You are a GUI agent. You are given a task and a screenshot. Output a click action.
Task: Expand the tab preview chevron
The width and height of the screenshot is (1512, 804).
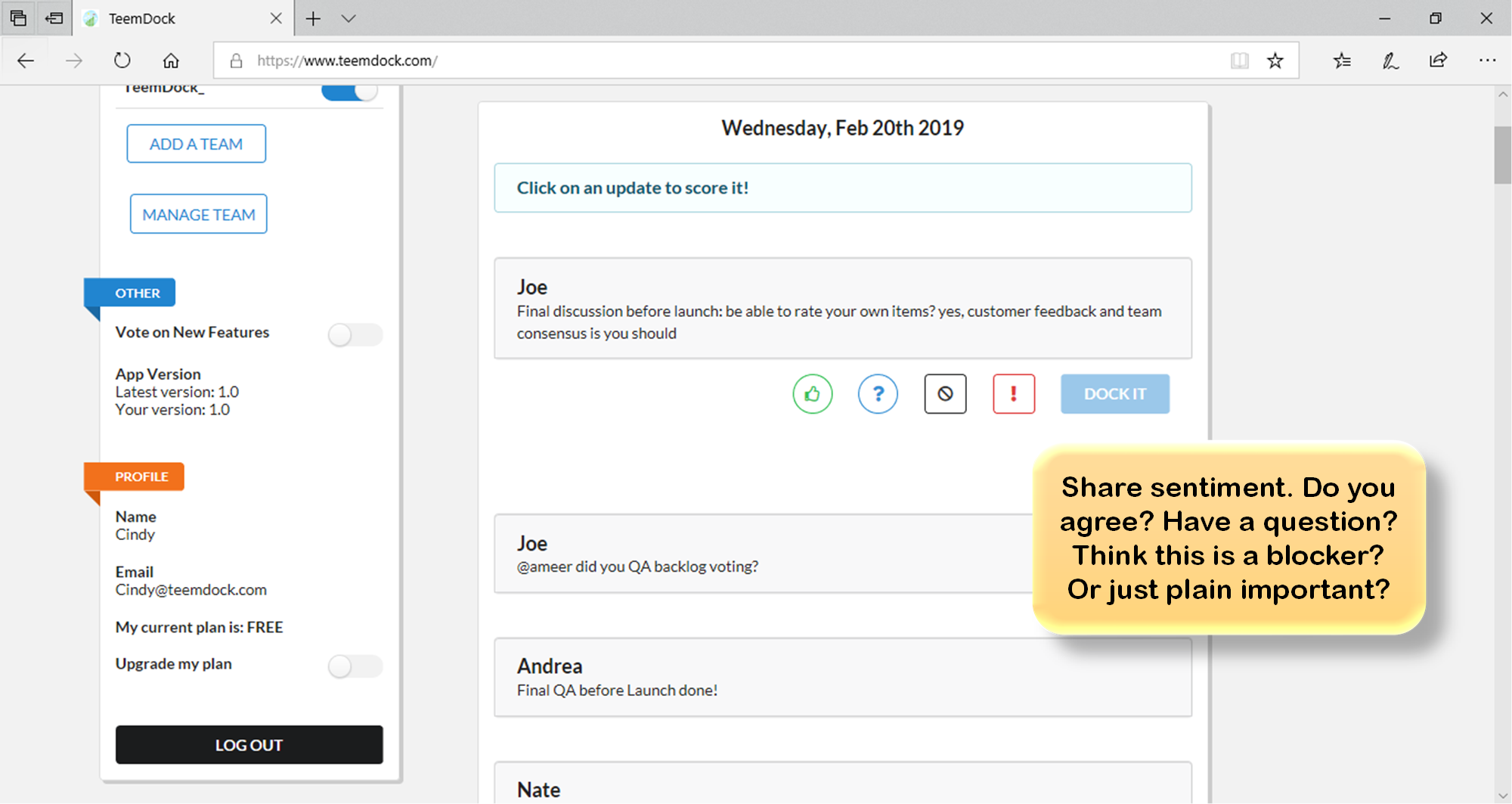click(x=348, y=19)
